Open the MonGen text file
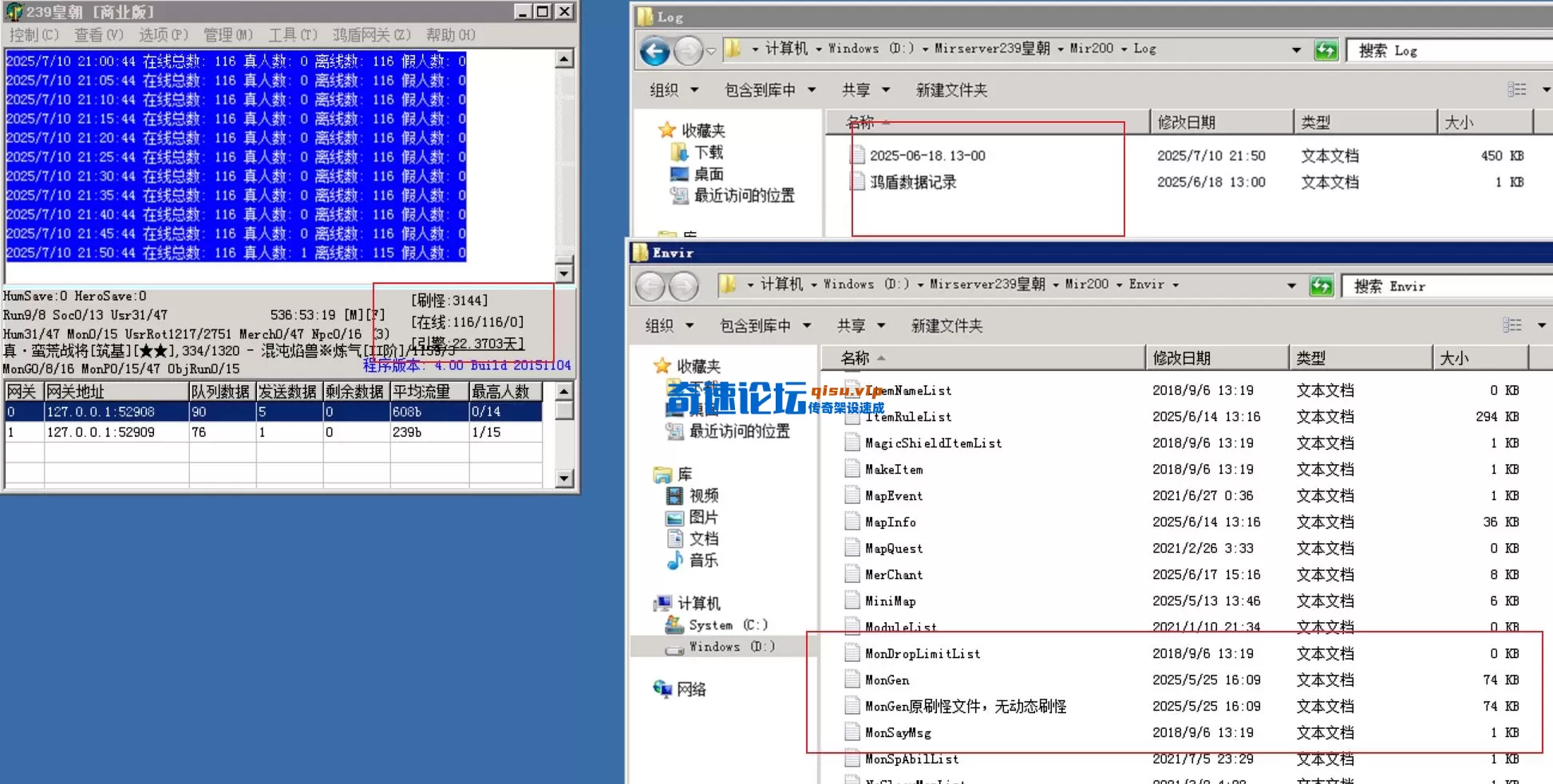Image resolution: width=1553 pixels, height=784 pixels. point(886,680)
